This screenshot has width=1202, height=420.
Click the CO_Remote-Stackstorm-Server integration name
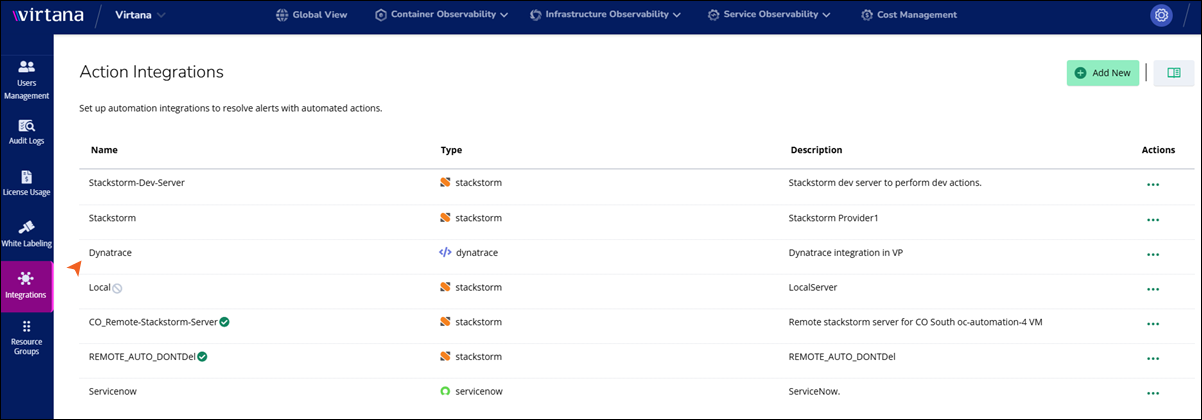coord(152,322)
